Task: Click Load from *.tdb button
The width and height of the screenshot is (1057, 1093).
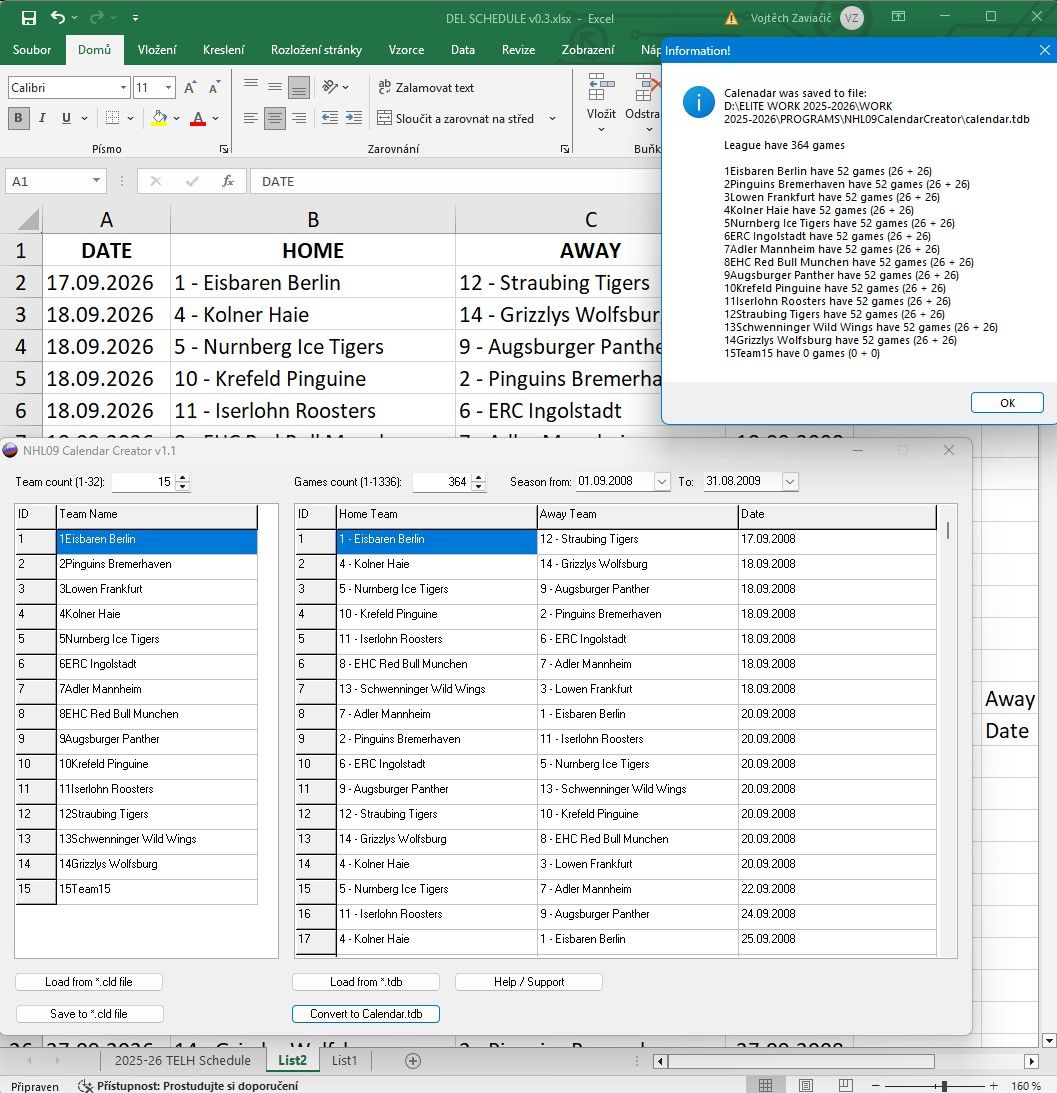Action: [x=366, y=981]
